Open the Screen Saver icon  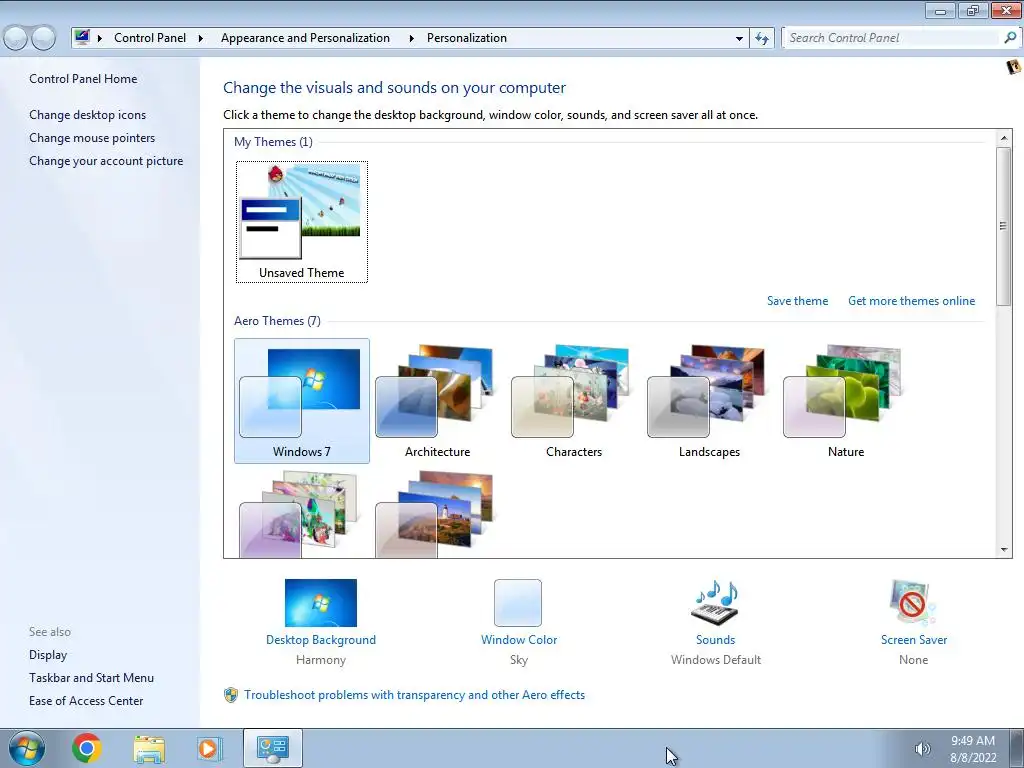tap(913, 602)
